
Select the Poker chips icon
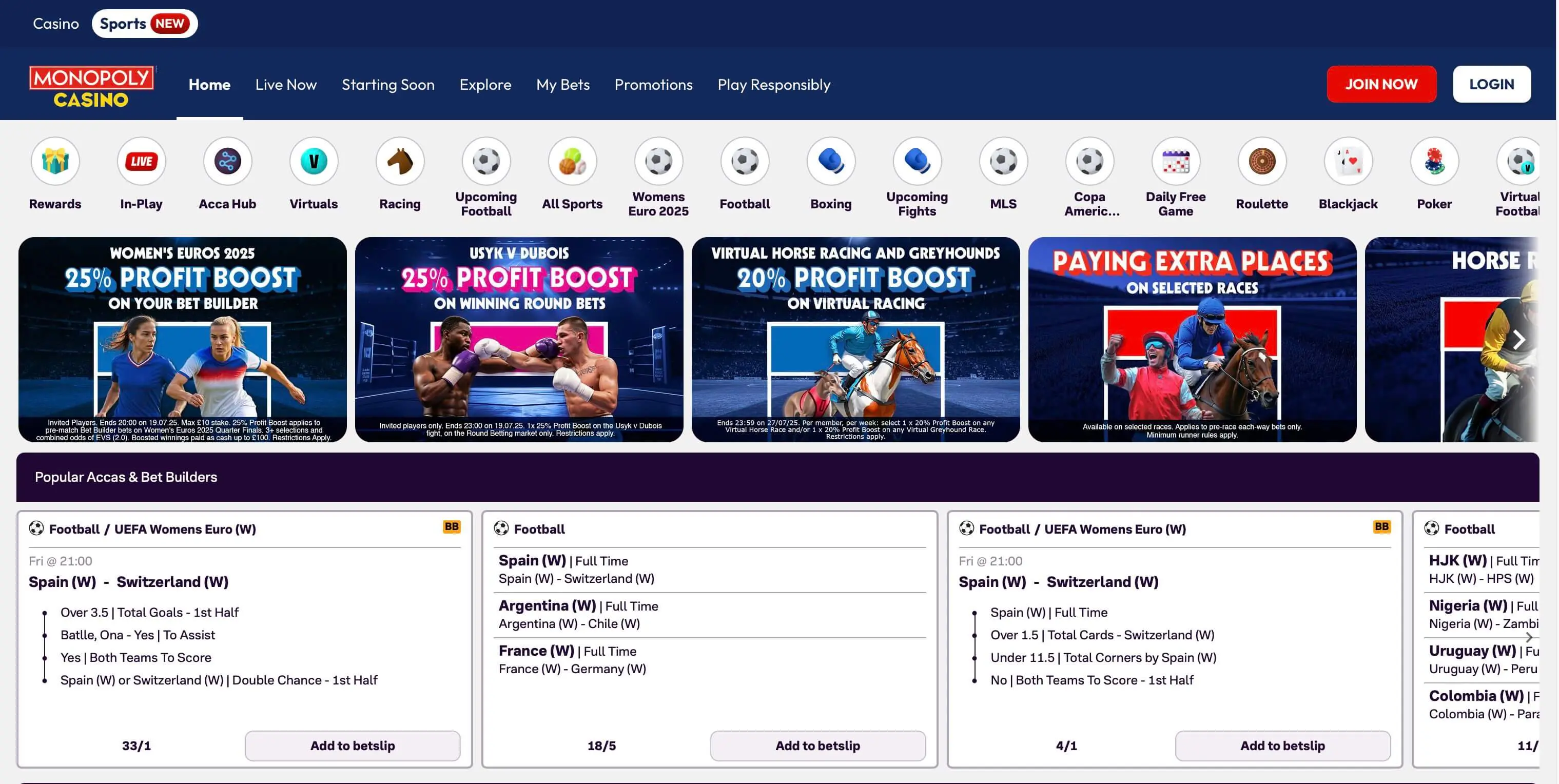pyautogui.click(x=1434, y=162)
